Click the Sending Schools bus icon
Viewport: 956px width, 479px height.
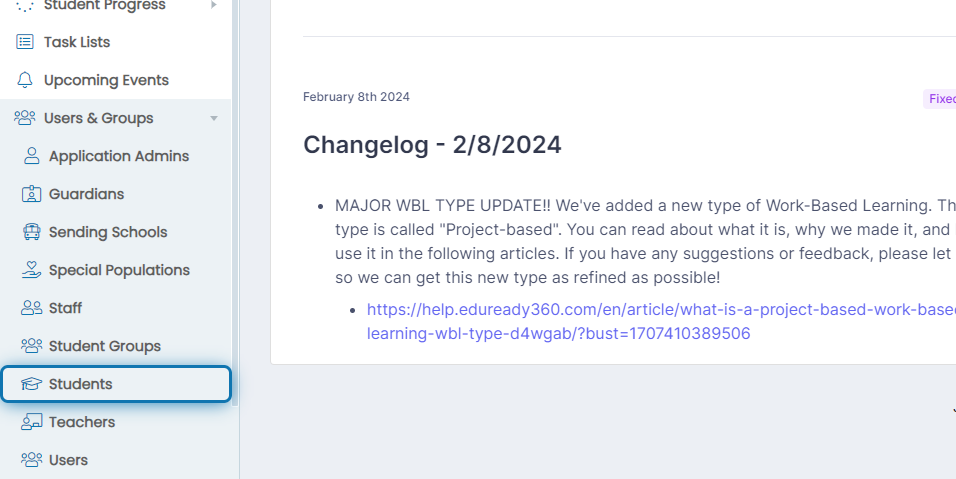32,232
